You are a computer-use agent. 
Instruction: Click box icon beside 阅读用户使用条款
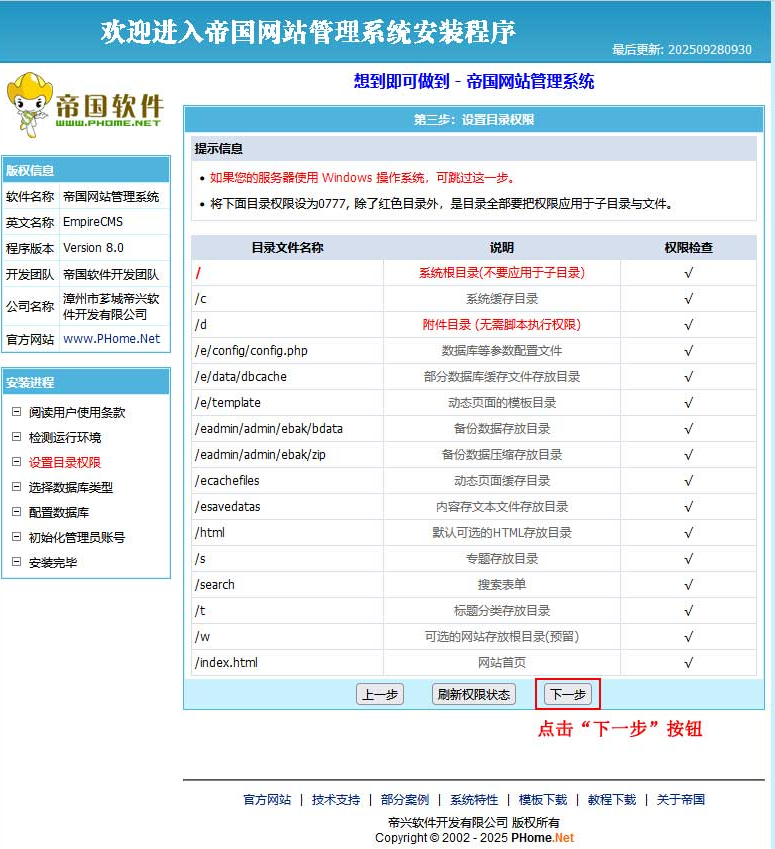pos(17,412)
